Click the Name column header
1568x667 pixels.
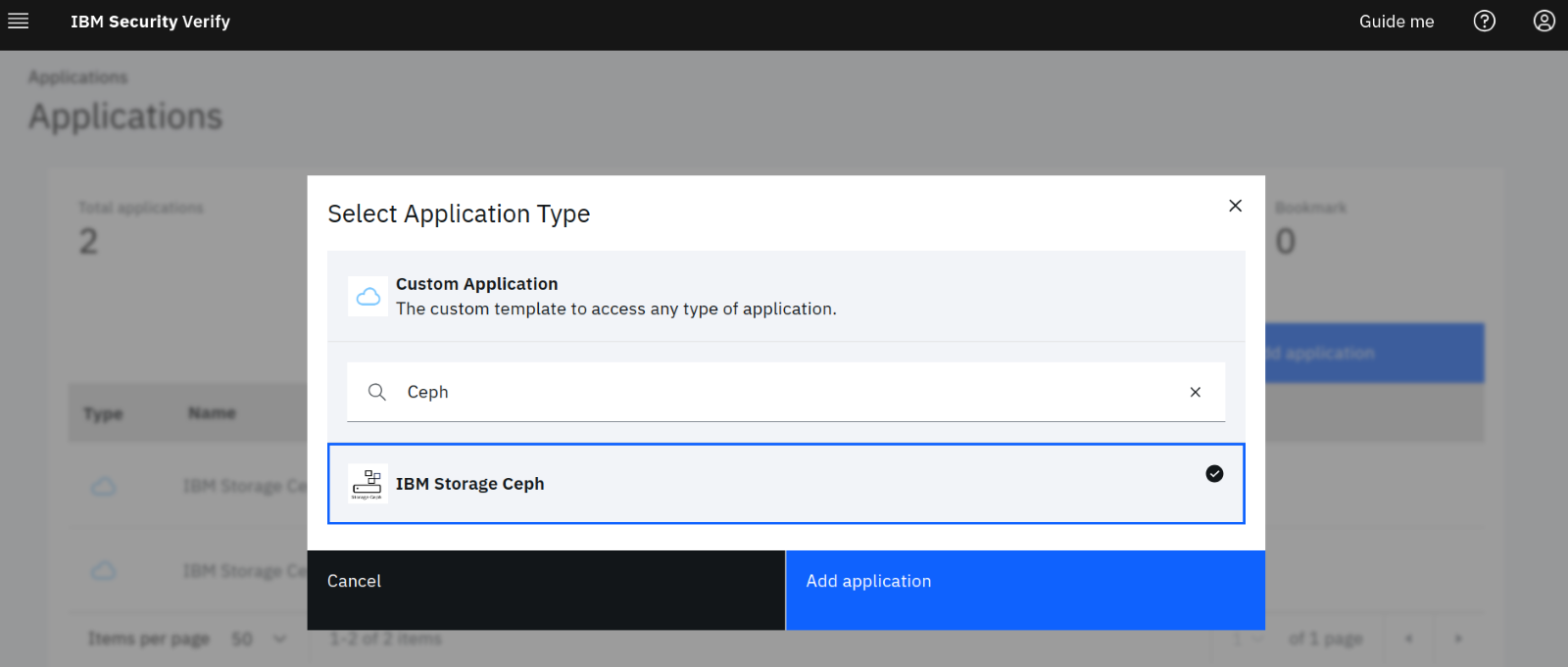pos(212,413)
